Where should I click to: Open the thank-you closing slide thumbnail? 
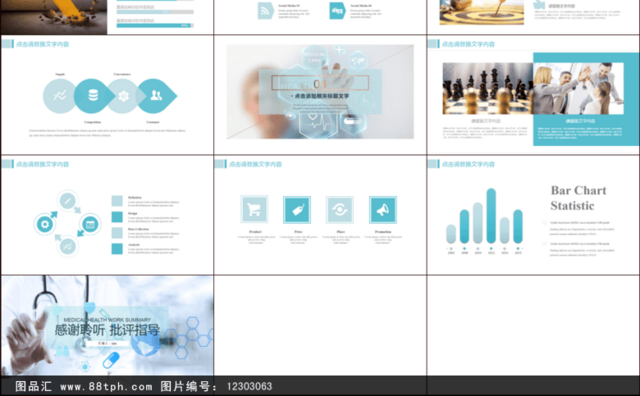point(107,325)
